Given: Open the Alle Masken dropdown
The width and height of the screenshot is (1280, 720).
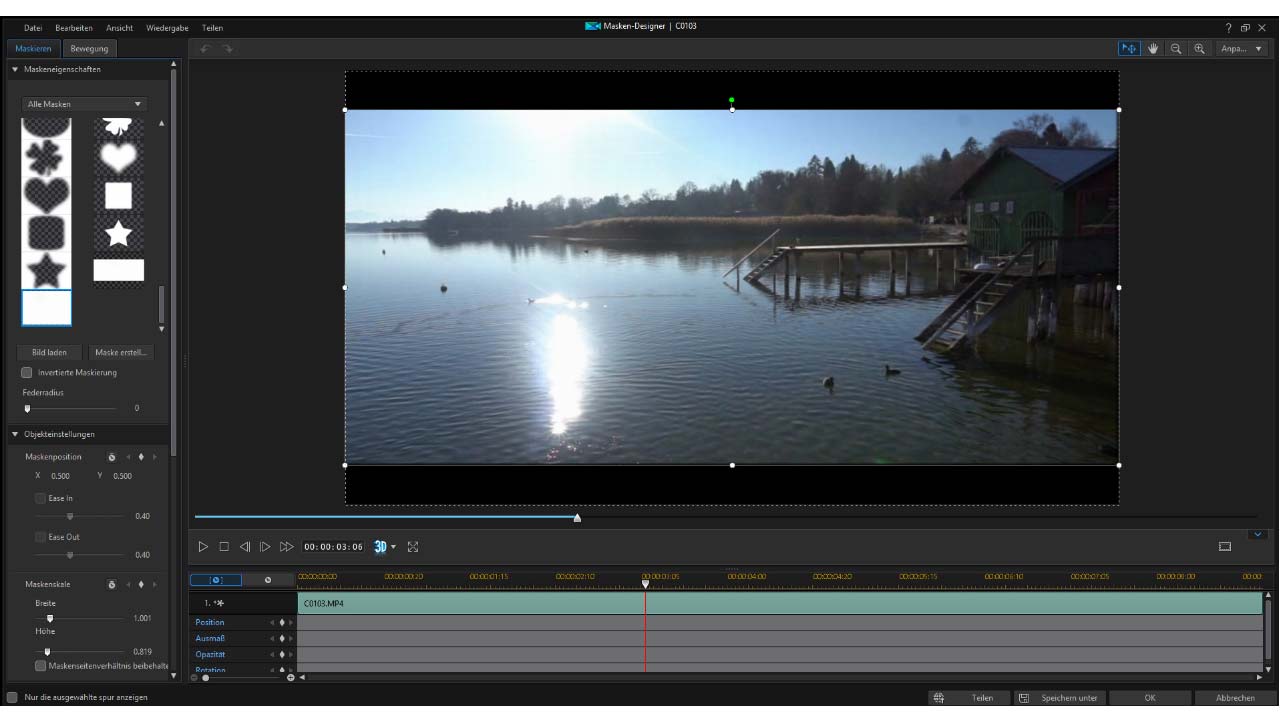Looking at the screenshot, I should [84, 104].
